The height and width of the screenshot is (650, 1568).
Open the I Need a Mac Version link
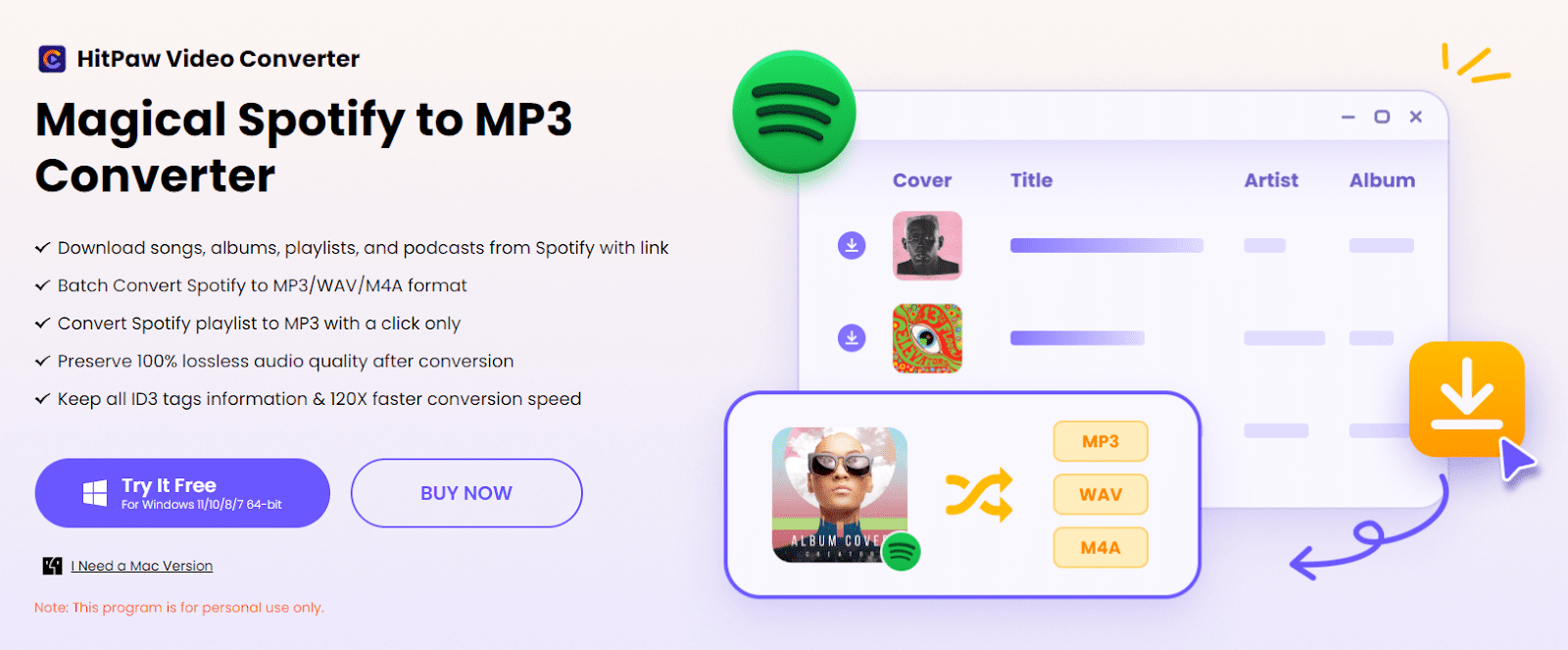(142, 566)
